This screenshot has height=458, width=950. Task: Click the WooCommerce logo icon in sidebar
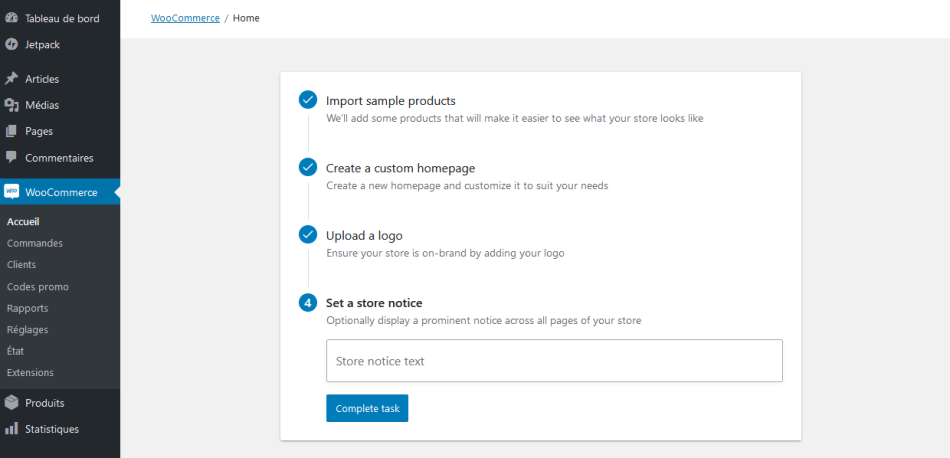pyautogui.click(x=11, y=192)
